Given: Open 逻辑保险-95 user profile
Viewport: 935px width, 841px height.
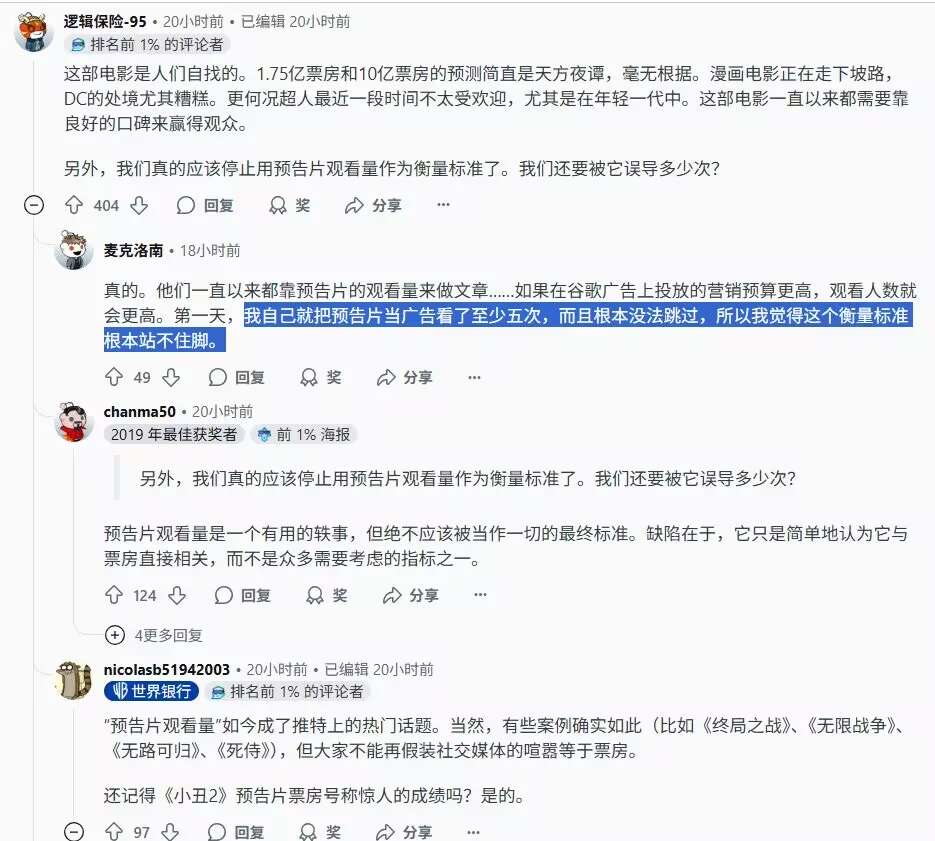Looking at the screenshot, I should (x=105, y=21).
